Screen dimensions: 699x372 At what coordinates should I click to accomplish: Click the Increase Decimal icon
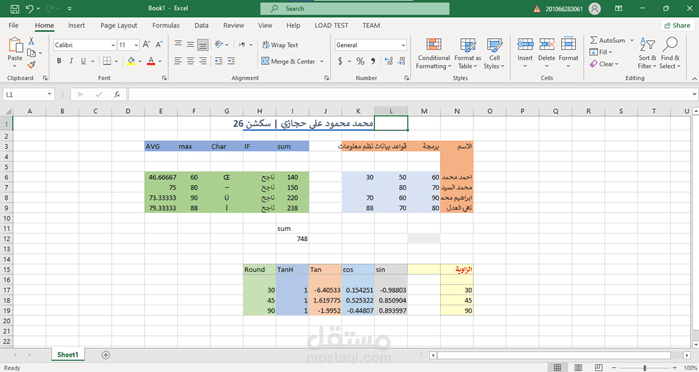[x=388, y=61]
